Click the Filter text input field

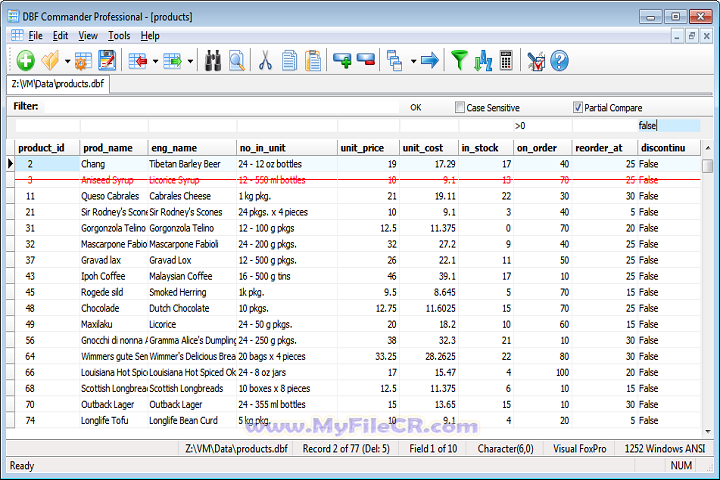[221, 107]
